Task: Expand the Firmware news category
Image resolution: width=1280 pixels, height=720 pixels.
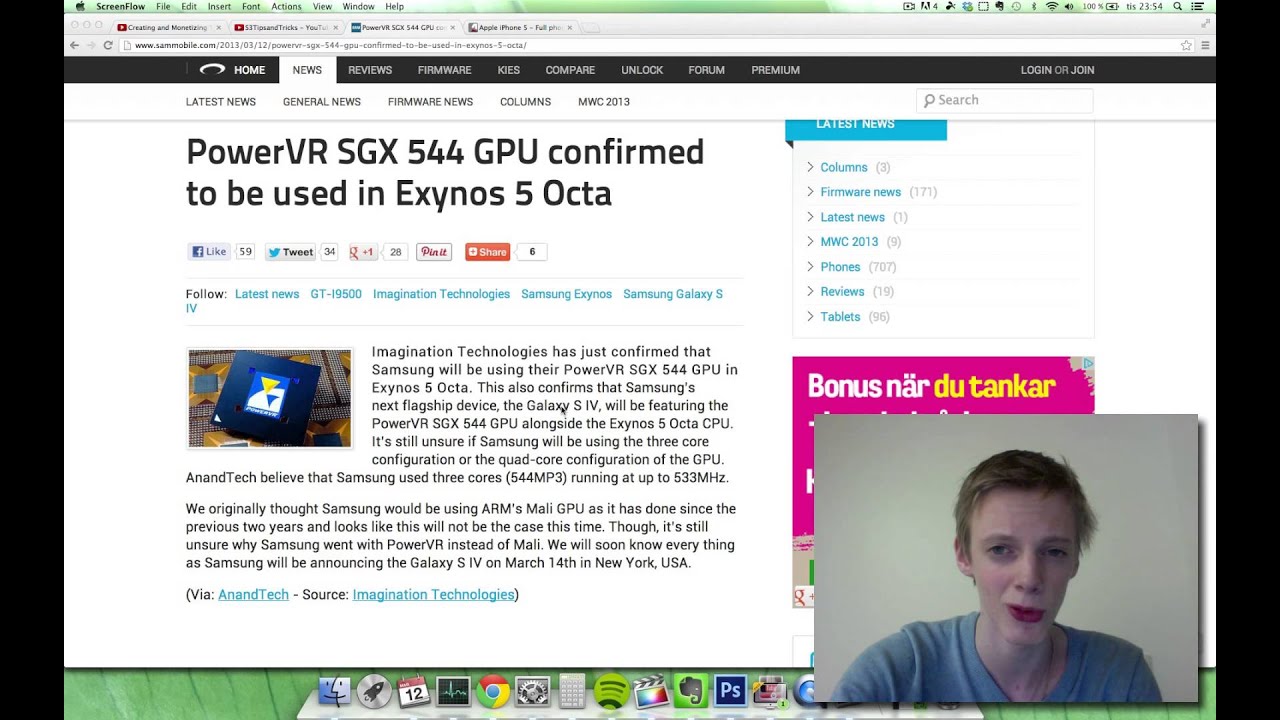Action: pyautogui.click(x=860, y=192)
